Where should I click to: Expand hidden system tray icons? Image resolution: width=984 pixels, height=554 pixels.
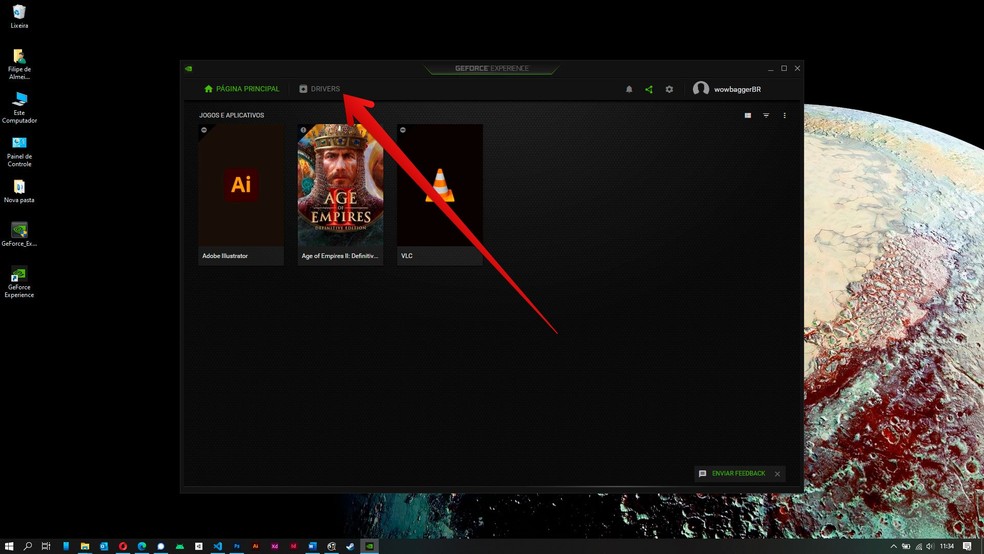point(894,546)
